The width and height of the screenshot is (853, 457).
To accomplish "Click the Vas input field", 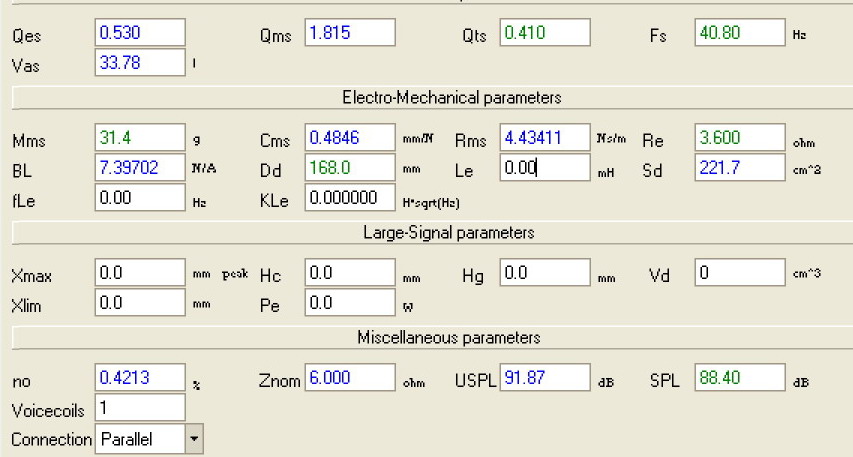I will point(140,63).
